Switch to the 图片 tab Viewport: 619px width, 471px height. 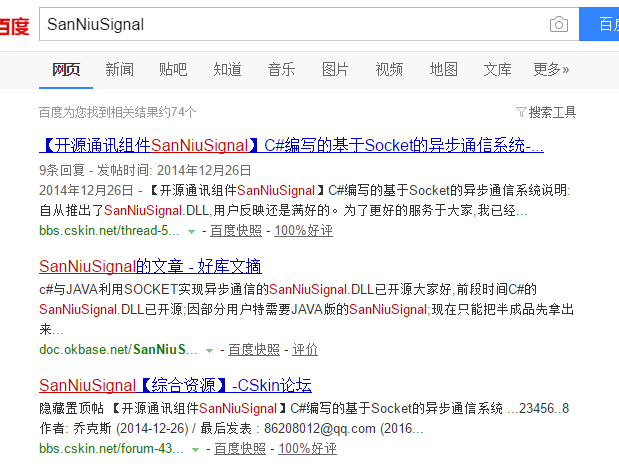(x=335, y=69)
